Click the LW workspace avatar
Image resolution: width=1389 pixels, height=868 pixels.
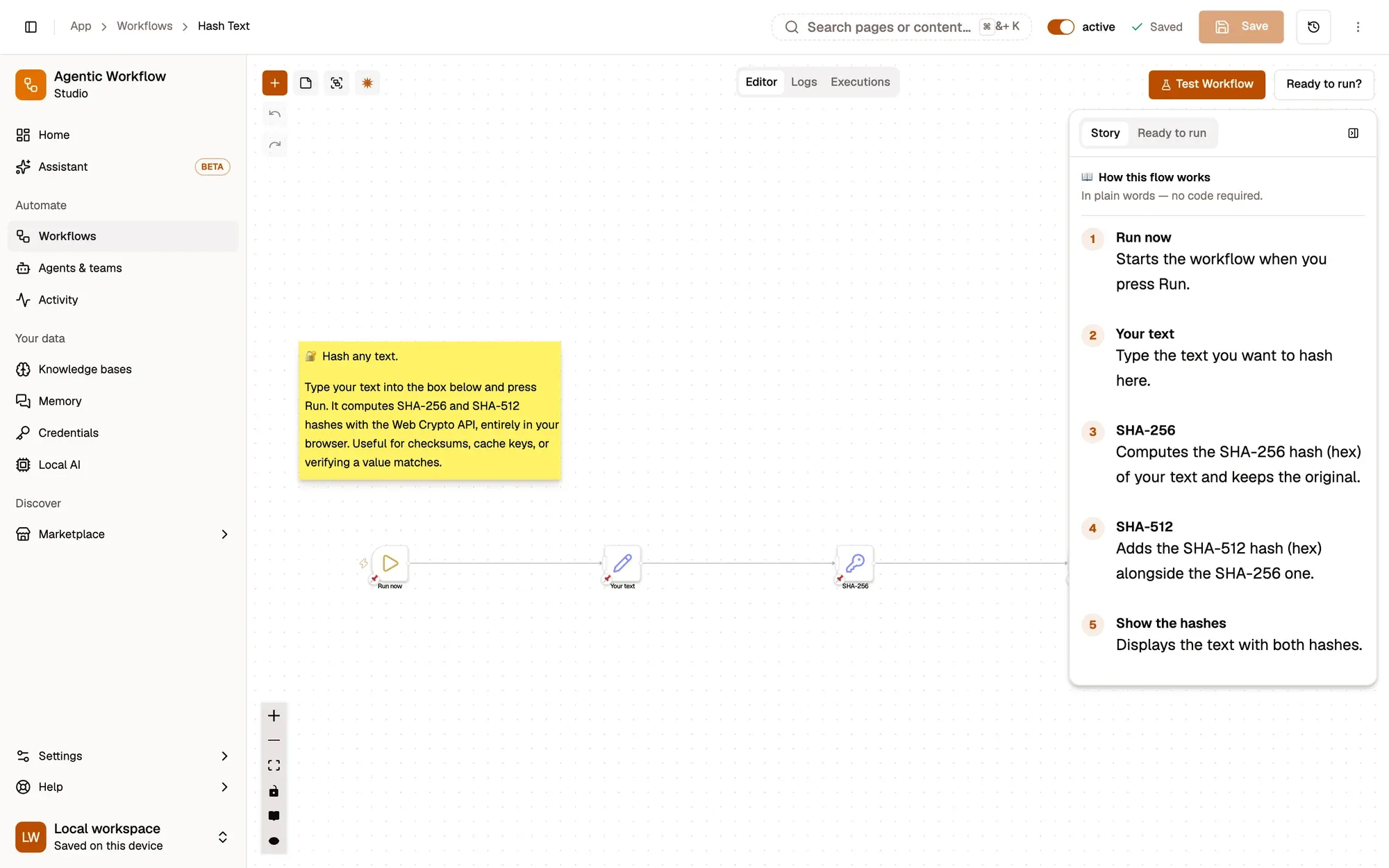[31, 837]
